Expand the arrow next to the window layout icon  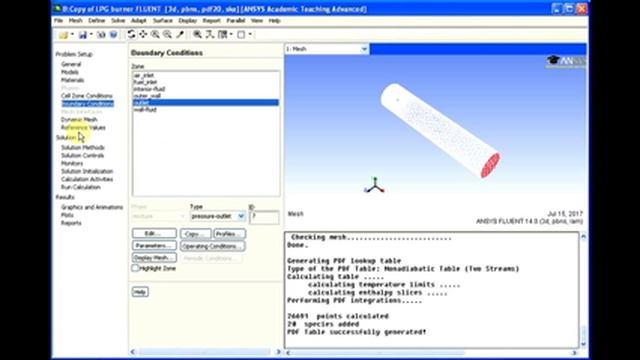[250, 35]
